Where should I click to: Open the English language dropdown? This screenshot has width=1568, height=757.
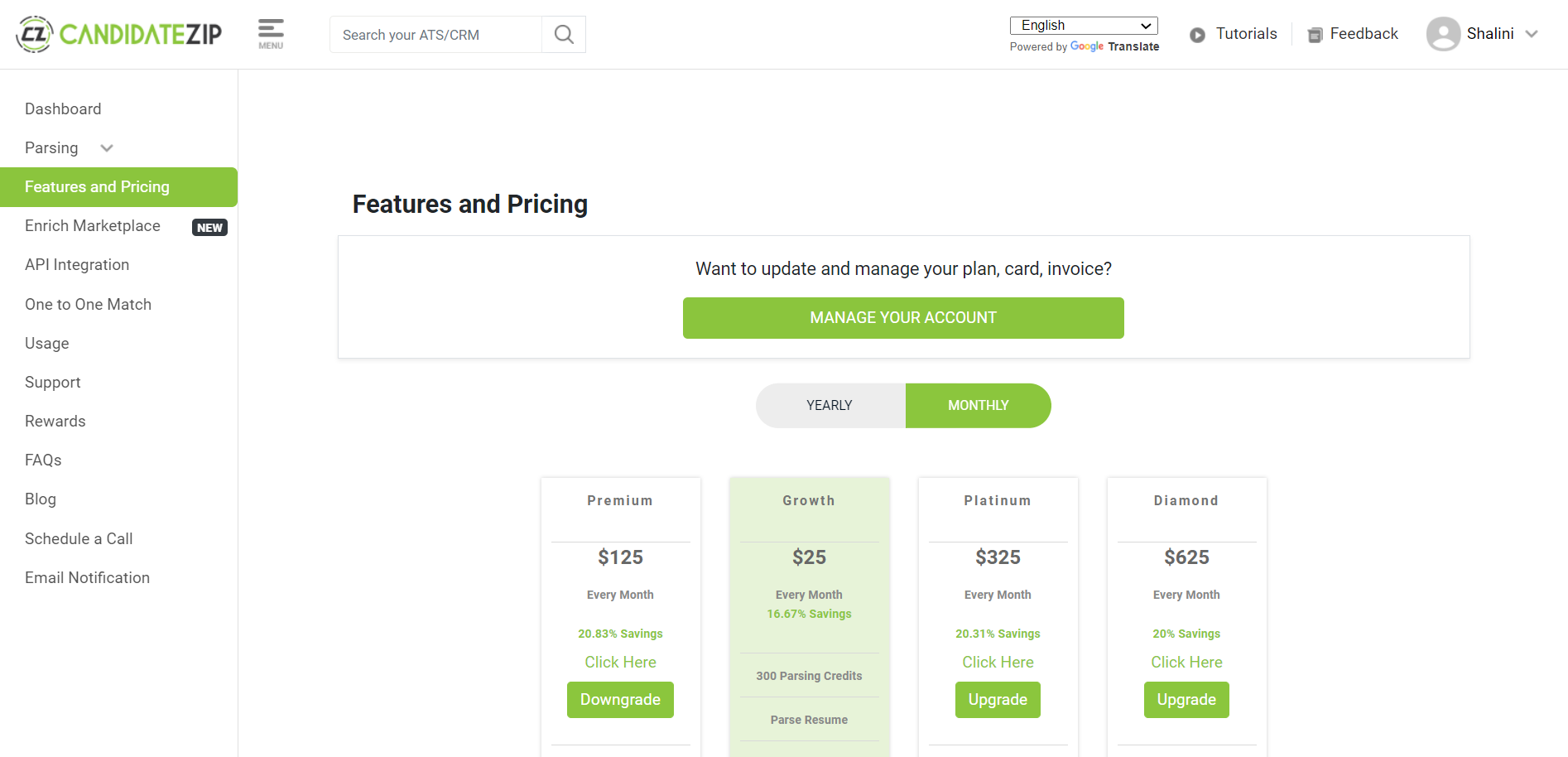click(1084, 26)
